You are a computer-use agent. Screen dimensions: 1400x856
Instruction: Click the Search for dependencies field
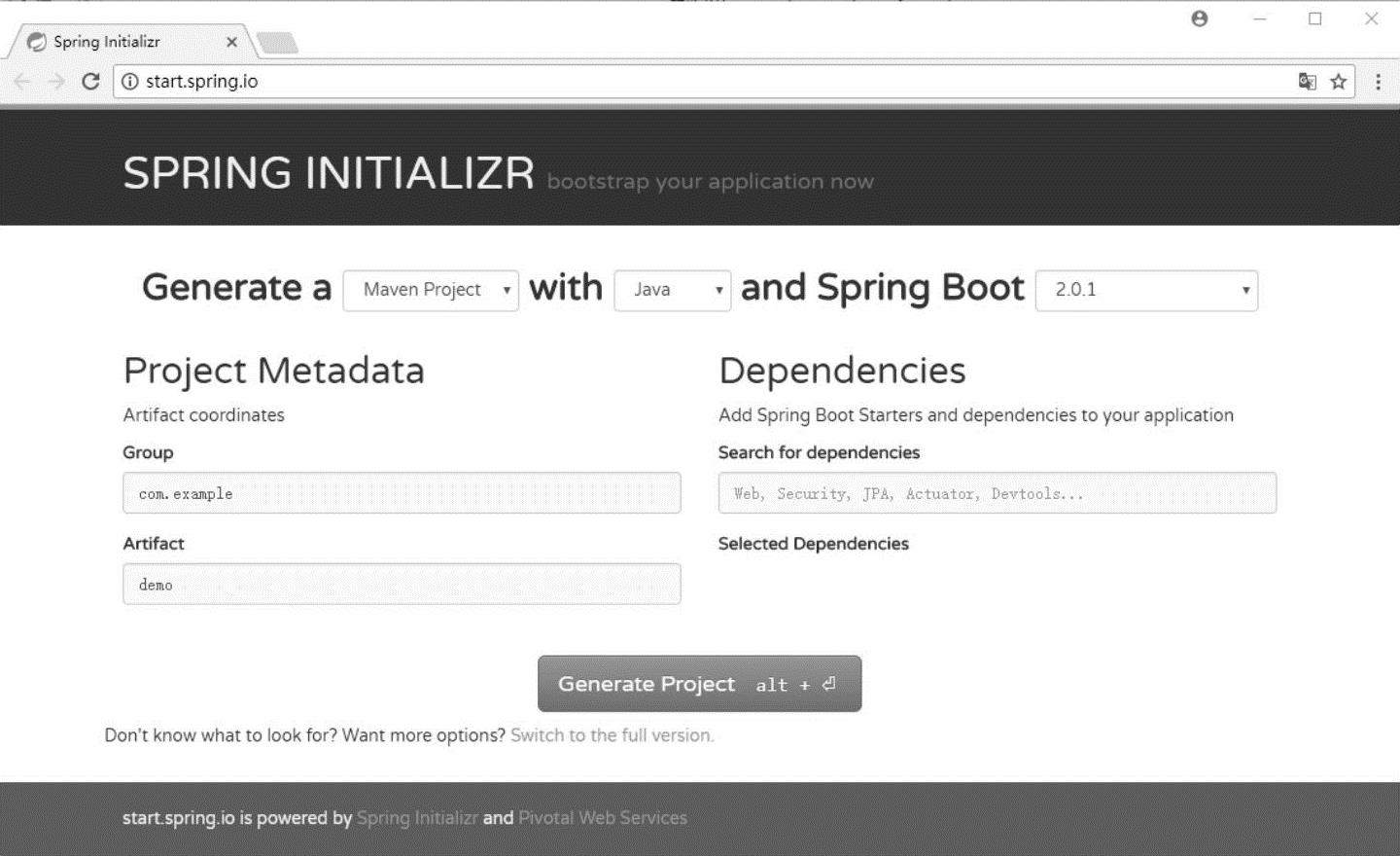[x=997, y=493]
